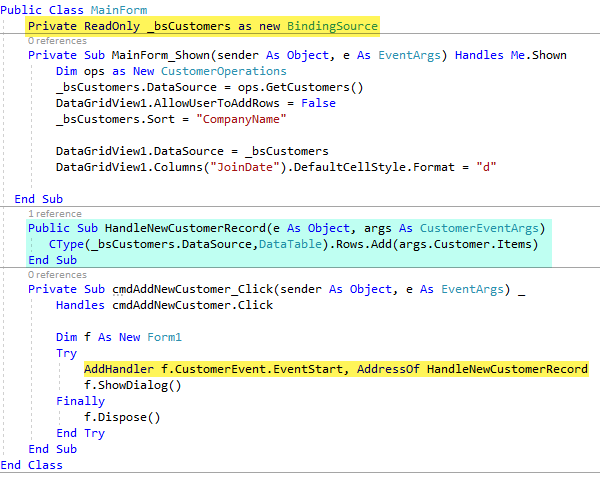This screenshot has width=600, height=478.
Task: Click '0 references' above cmdAddNewCustomer_Click
Action: pyautogui.click(x=57, y=275)
